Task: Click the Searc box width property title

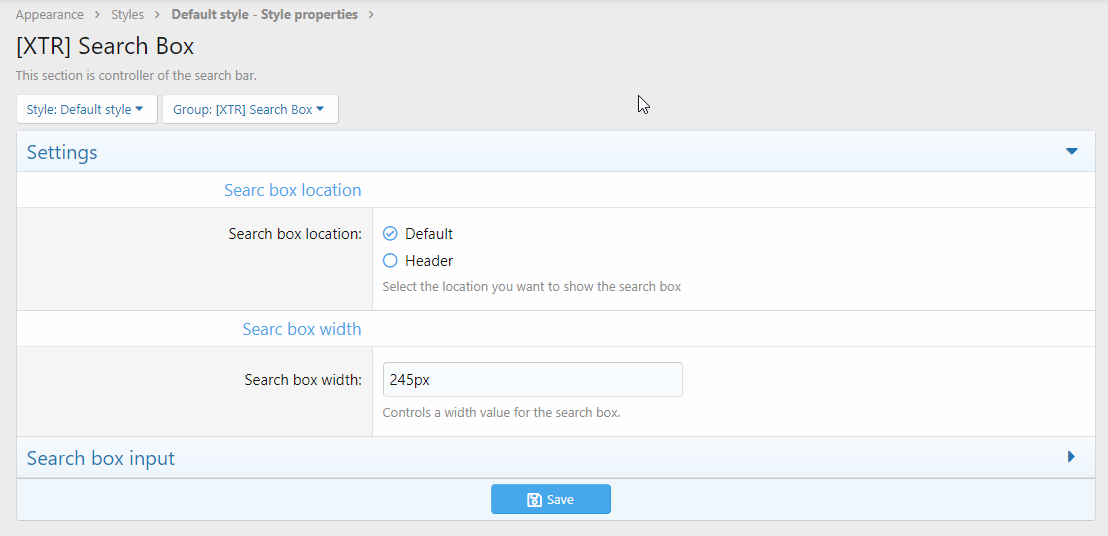Action: [x=301, y=329]
